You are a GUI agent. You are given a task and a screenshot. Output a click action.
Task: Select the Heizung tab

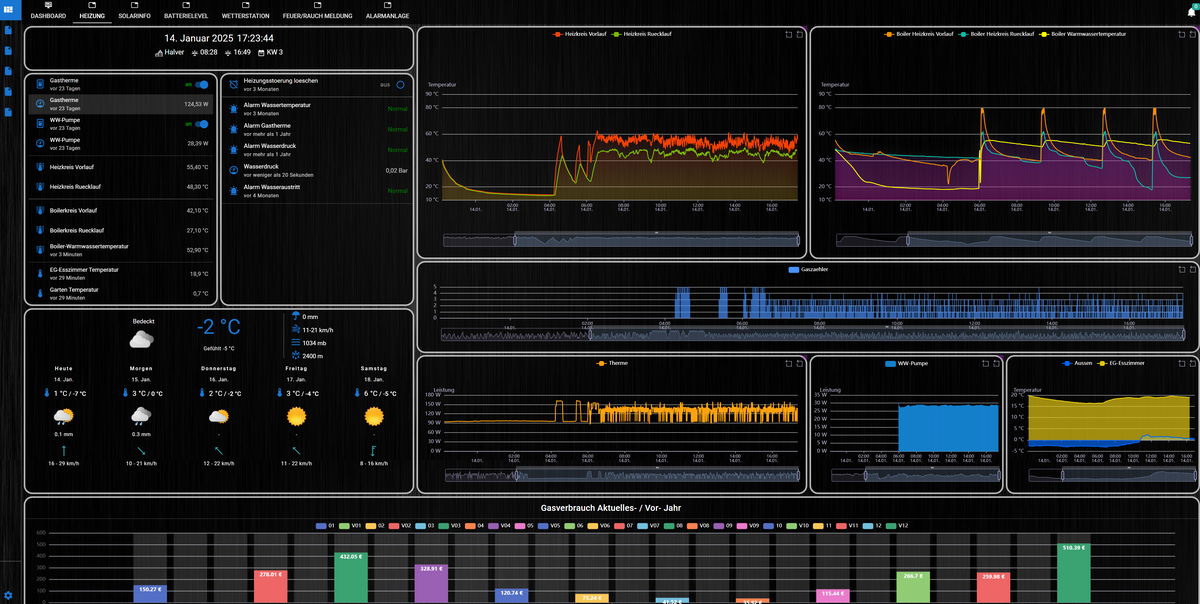(93, 12)
